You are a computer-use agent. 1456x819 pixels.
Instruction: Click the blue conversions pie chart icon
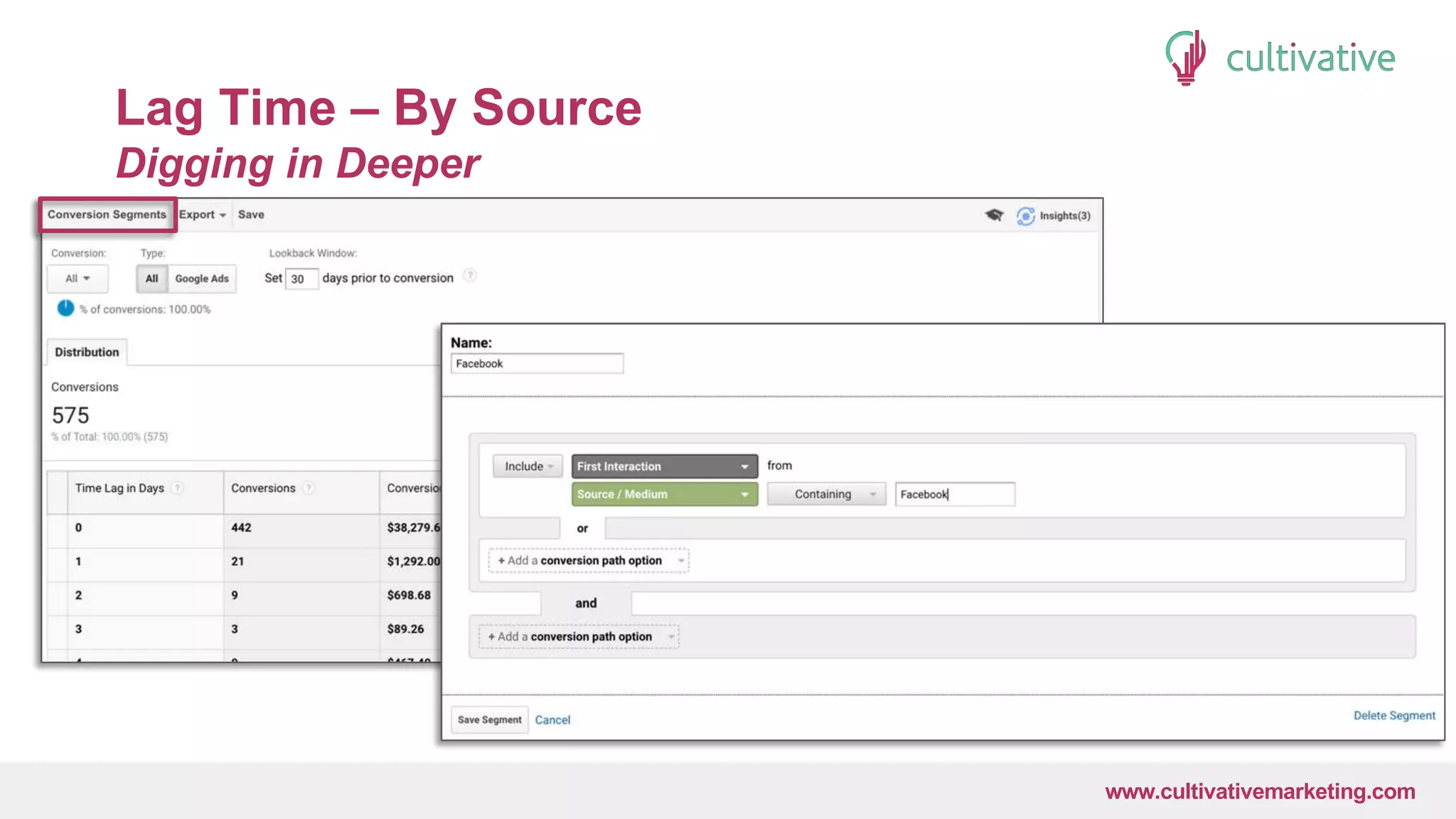pos(65,308)
